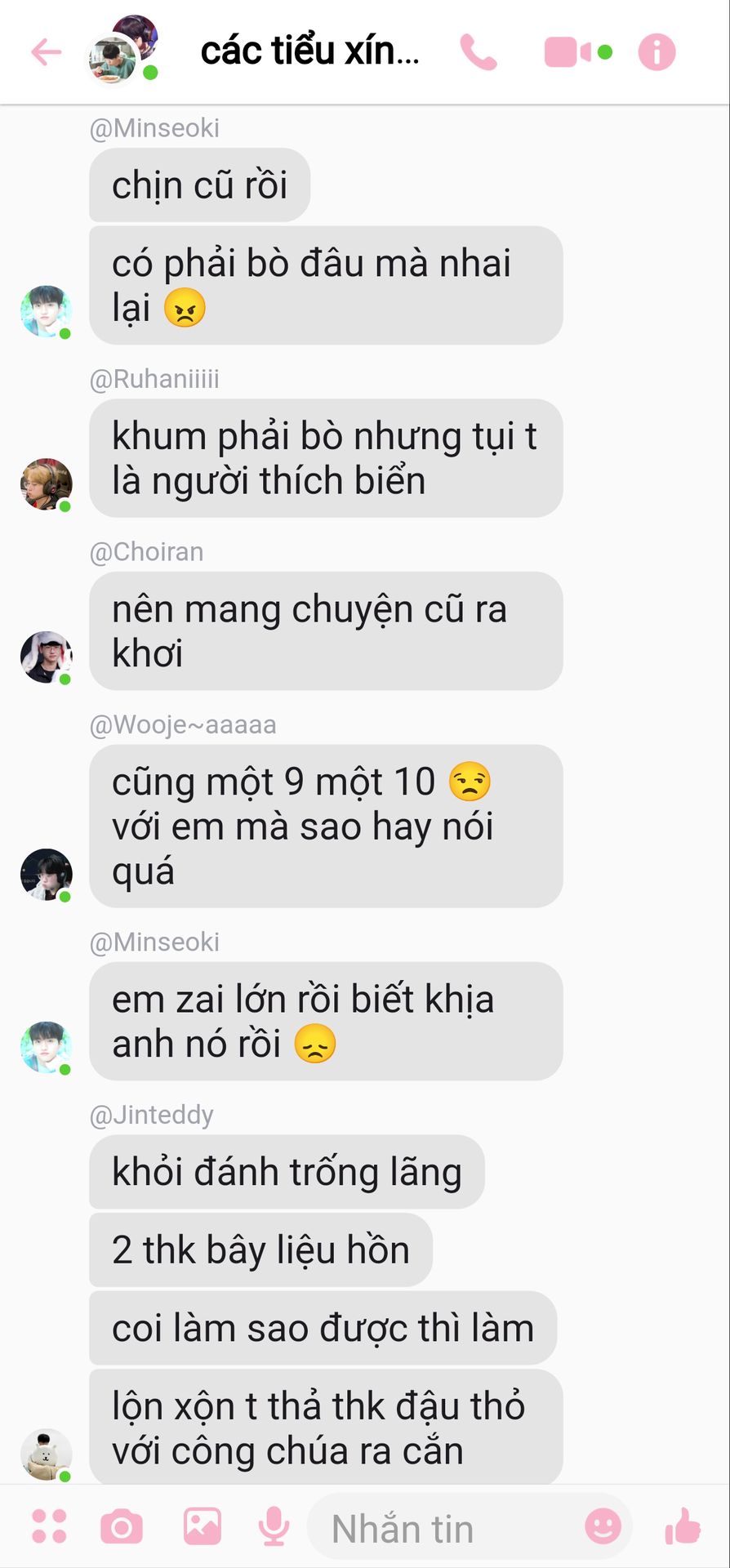Open the camera icon
The image size is (730, 1568).
point(122,1526)
